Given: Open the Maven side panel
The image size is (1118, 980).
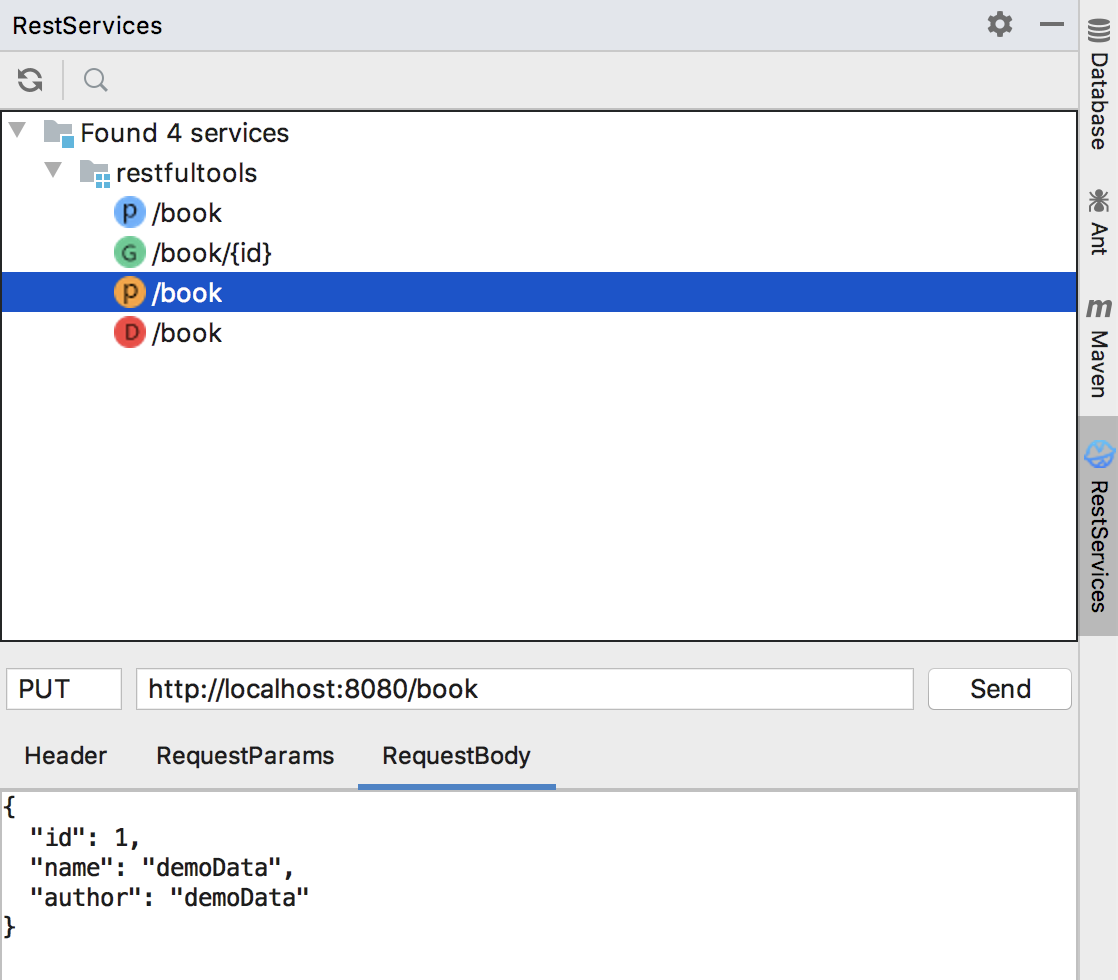Looking at the screenshot, I should coord(1098,347).
